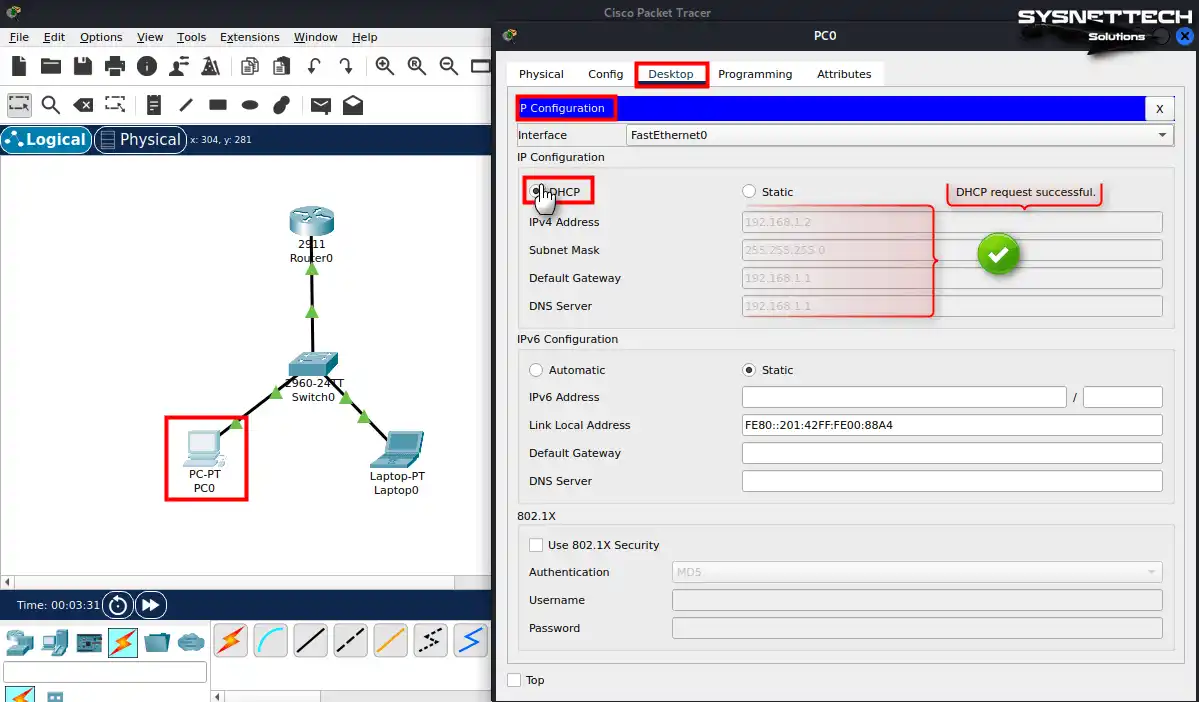The image size is (1199, 702).
Task: Click the IPv6 Address input field
Action: coord(904,397)
